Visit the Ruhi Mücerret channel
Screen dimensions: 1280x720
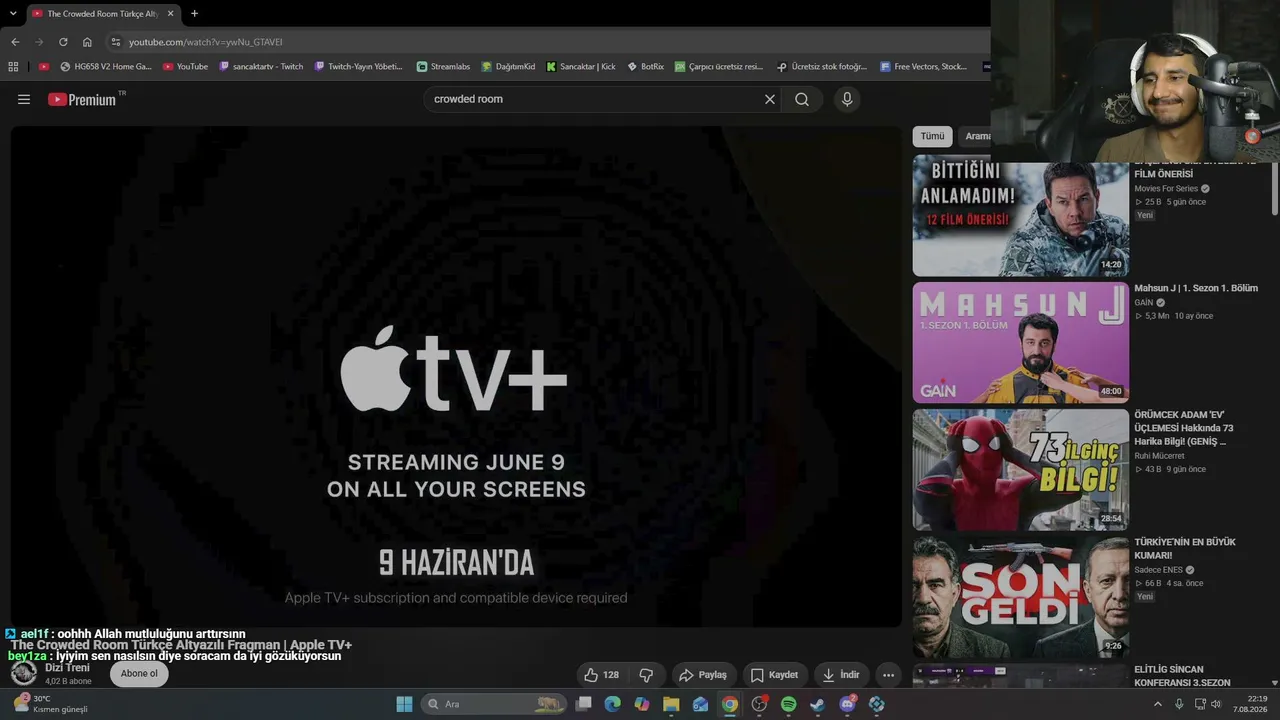point(1159,456)
